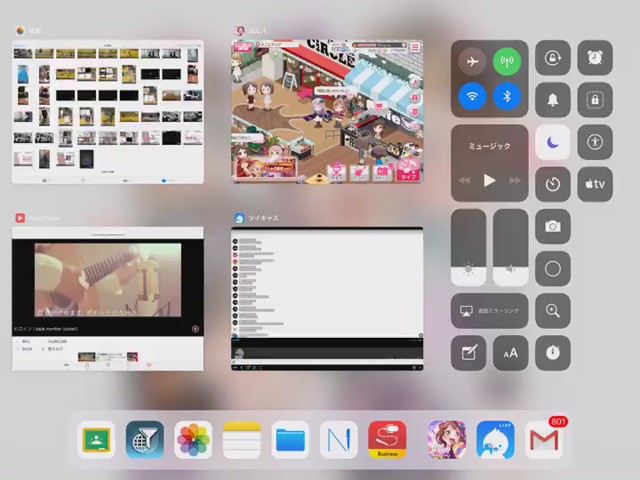Toggle rotation lock button

[553, 58]
